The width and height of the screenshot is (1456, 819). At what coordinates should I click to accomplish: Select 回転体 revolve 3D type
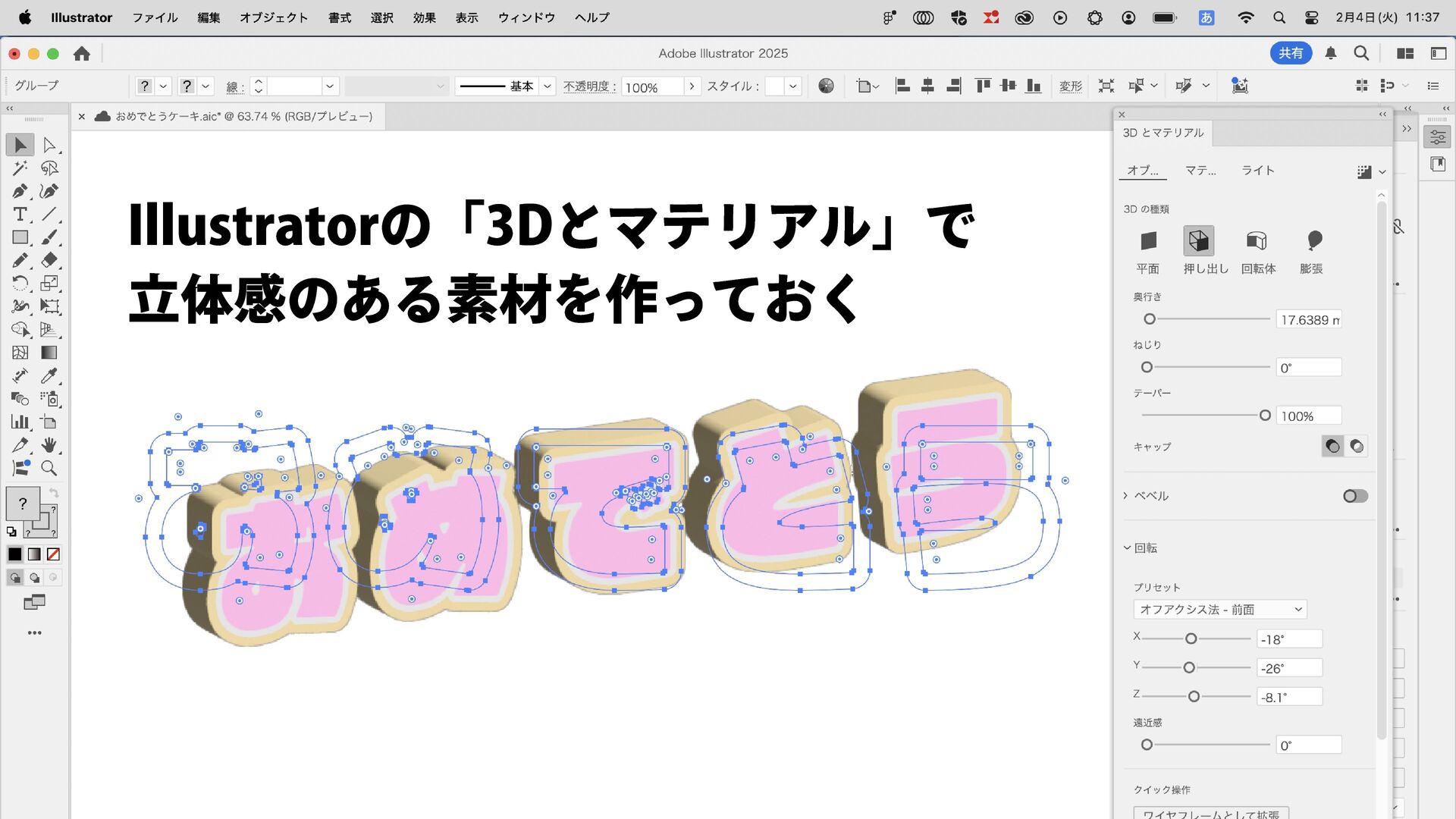point(1257,241)
